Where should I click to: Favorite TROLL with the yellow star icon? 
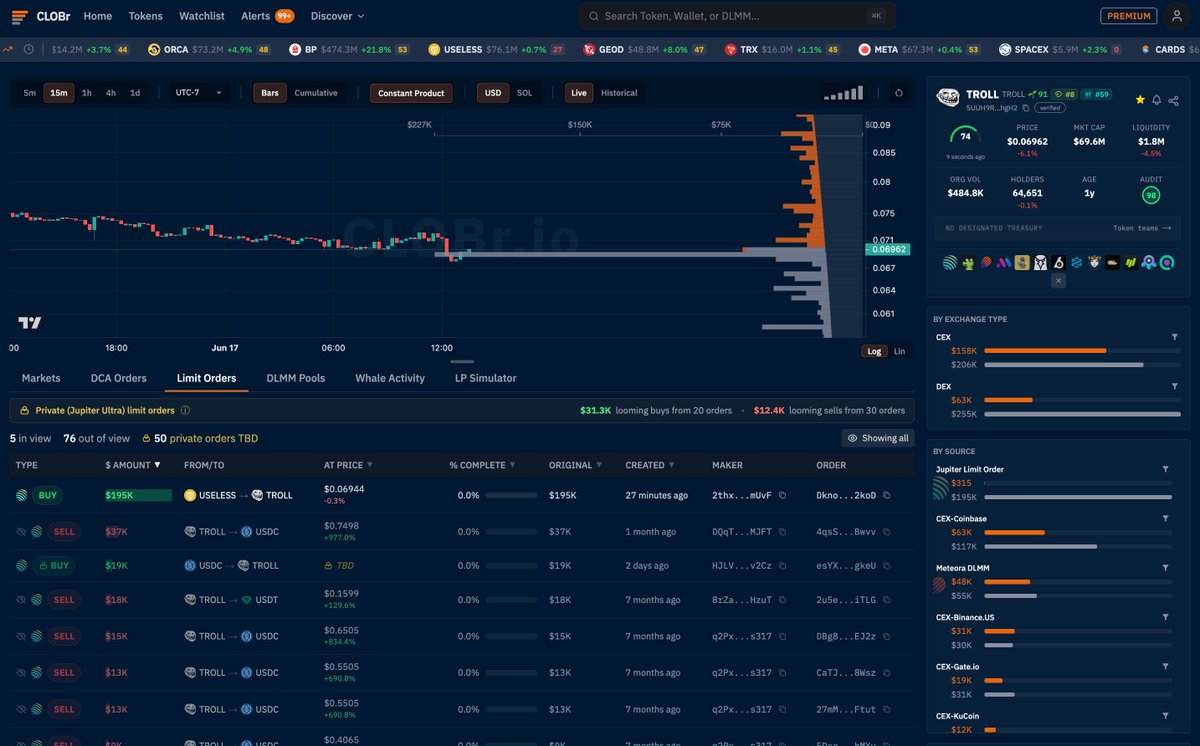point(1140,100)
